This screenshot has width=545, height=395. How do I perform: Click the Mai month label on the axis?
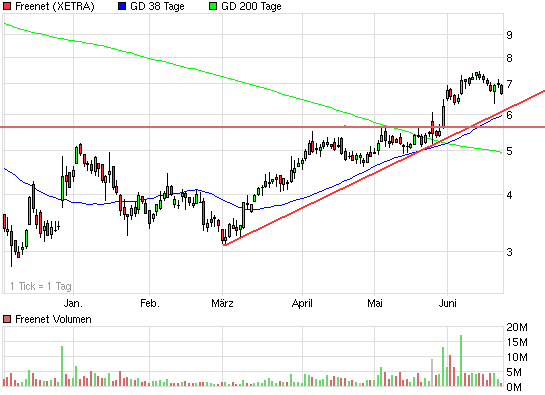coord(375,303)
